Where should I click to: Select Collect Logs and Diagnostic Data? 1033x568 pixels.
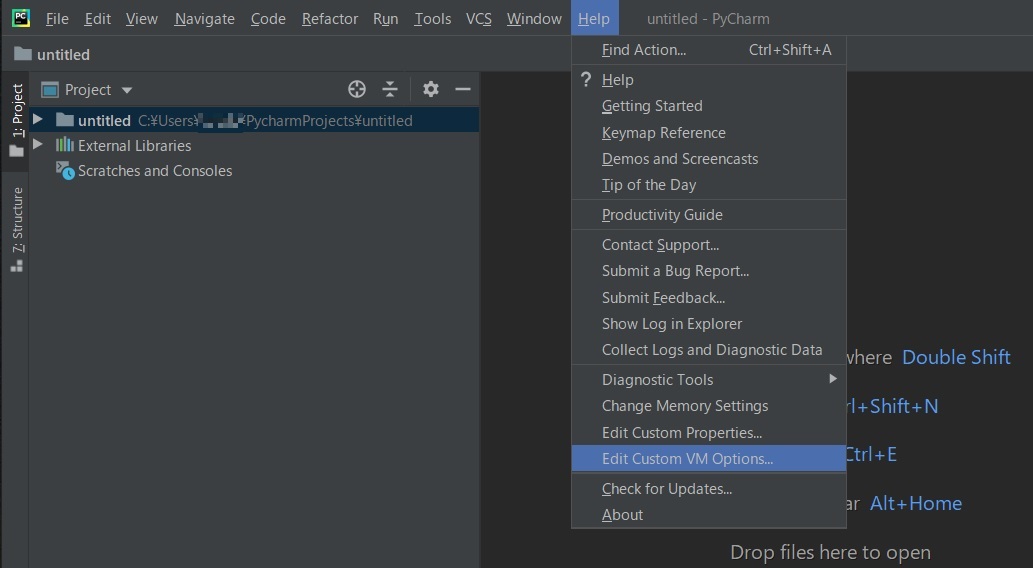(709, 350)
